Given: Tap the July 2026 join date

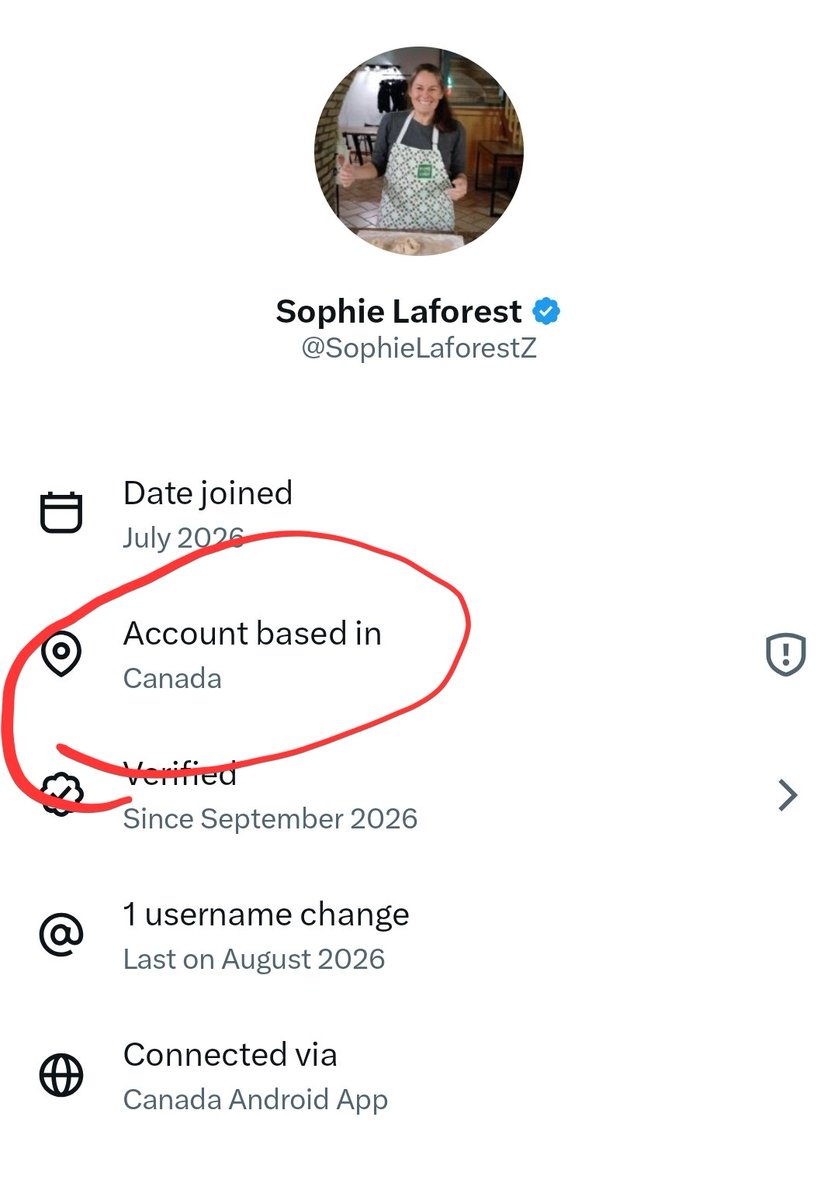Looking at the screenshot, I should (x=183, y=537).
